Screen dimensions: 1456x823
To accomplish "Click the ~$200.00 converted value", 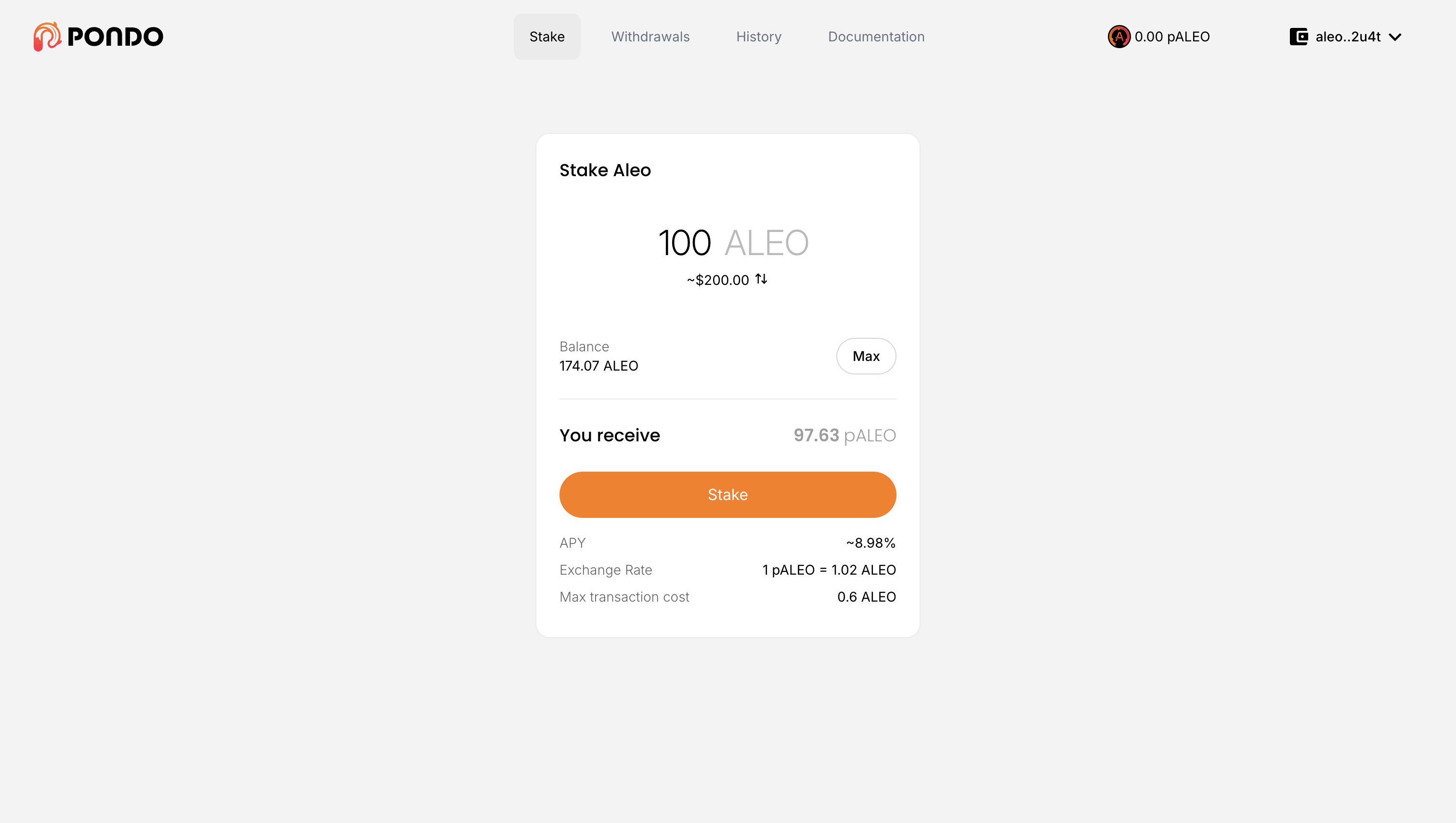I will [x=717, y=281].
